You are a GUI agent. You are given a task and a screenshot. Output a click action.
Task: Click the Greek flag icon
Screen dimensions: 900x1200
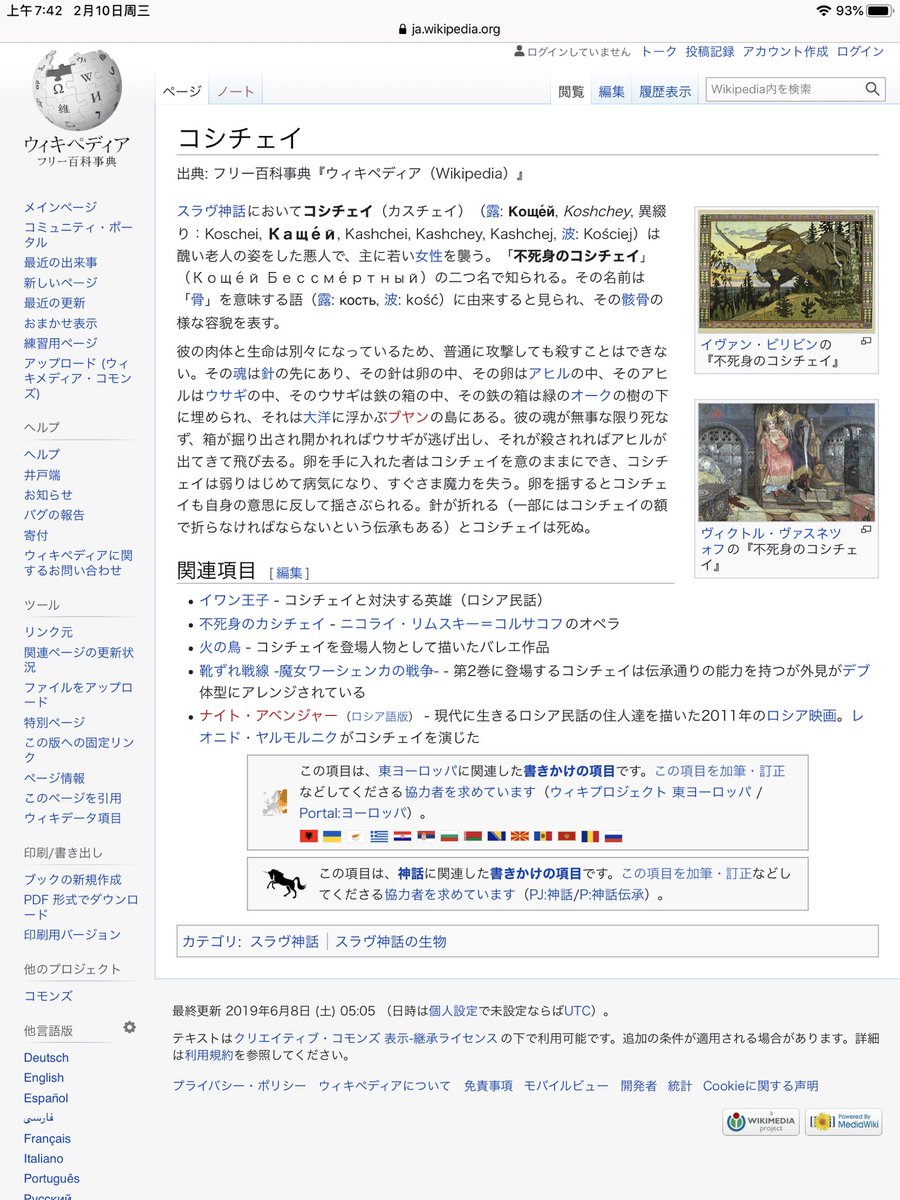(x=378, y=836)
